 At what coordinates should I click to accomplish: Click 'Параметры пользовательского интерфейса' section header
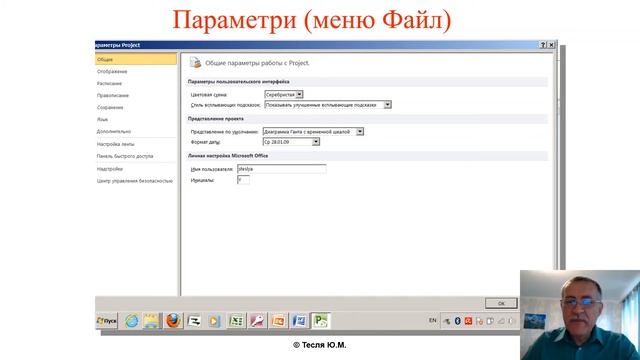tap(238, 82)
